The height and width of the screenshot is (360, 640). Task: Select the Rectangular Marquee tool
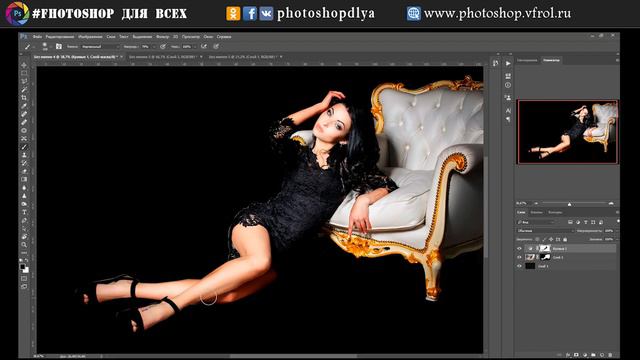pyautogui.click(x=24, y=73)
